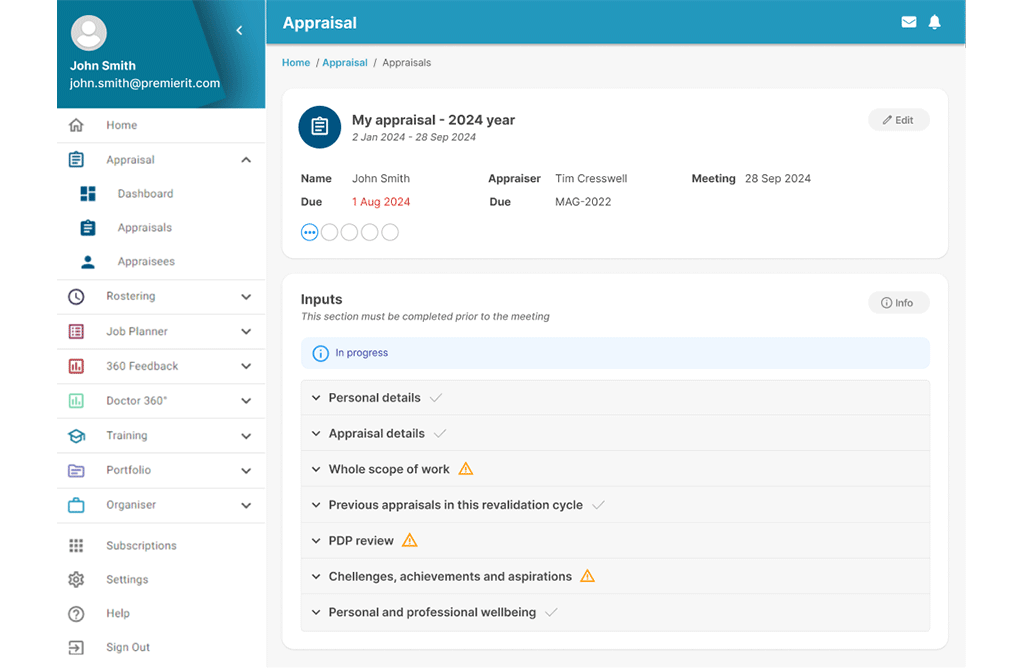This screenshot has width=1024, height=668.
Task: Select Sign Out in the sidebar
Action: 128,647
